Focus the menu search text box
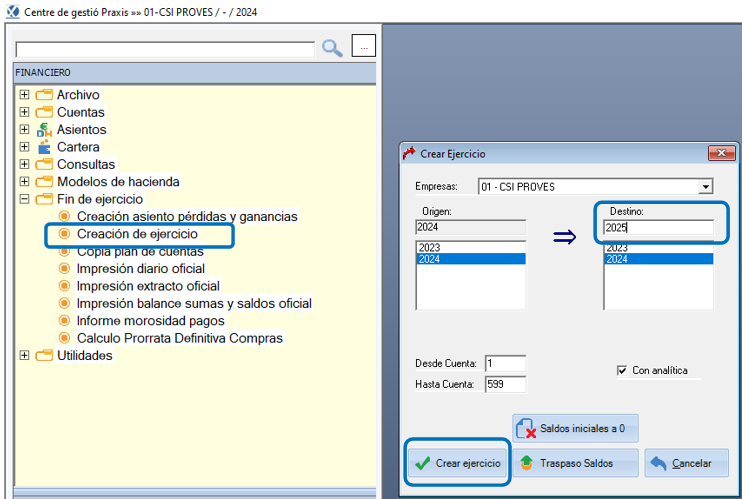The width and height of the screenshot is (742, 499). (165, 49)
